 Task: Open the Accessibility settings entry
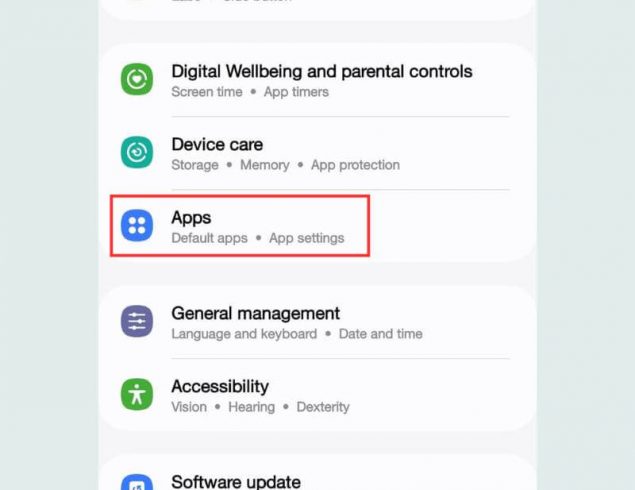[x=318, y=395]
